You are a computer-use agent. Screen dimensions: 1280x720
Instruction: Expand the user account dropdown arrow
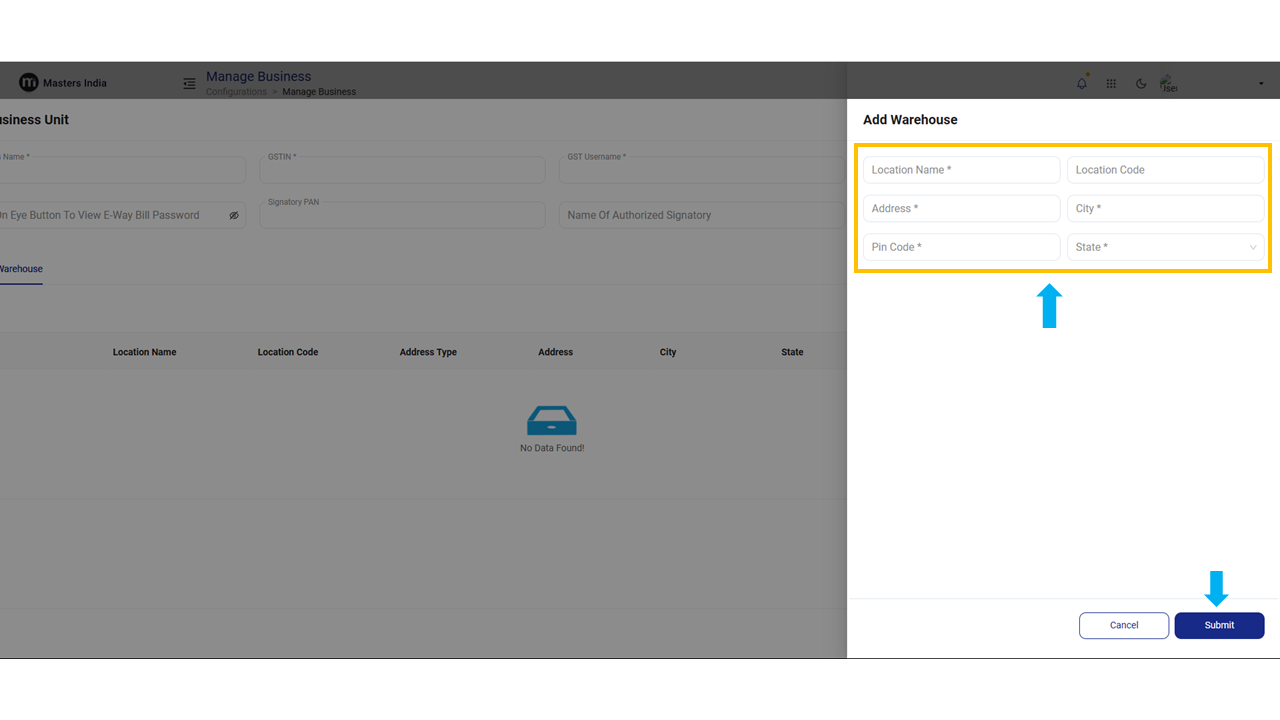tap(1261, 84)
